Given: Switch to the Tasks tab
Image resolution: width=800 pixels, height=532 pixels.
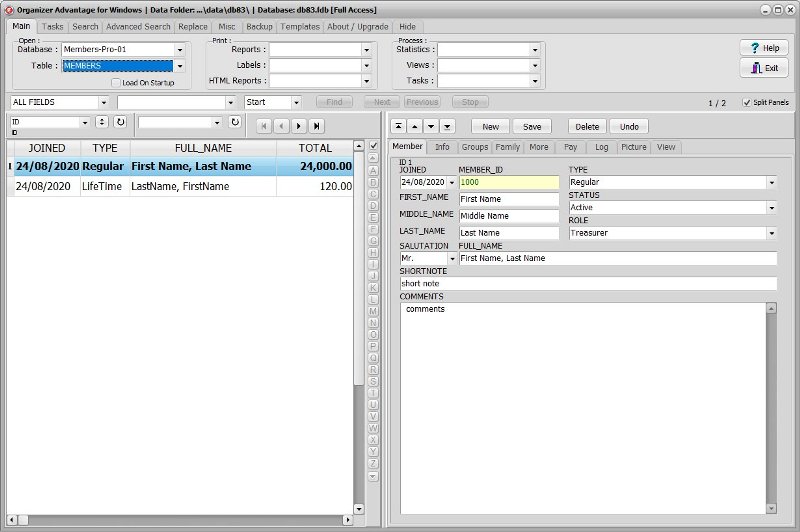Looking at the screenshot, I should tap(53, 27).
